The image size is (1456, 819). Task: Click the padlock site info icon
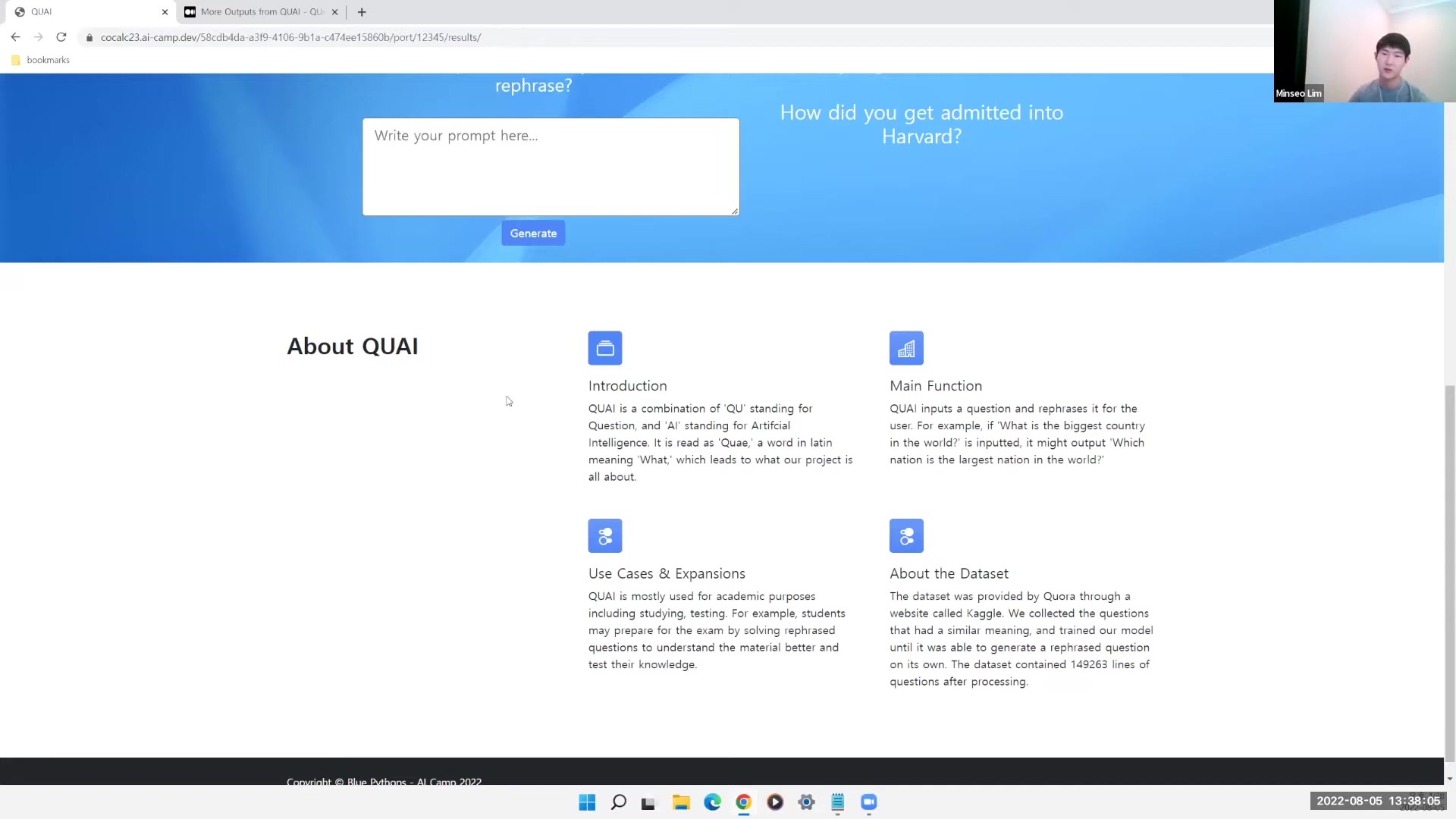pos(89,37)
